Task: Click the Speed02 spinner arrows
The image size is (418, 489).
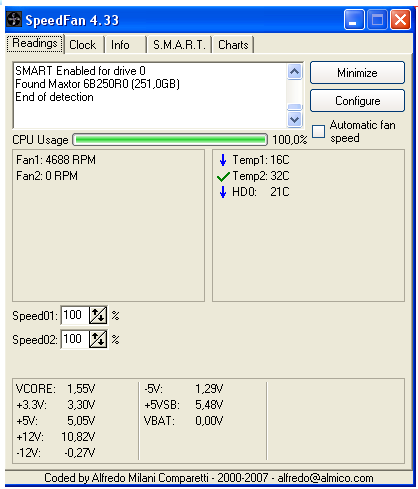Action: click(98, 339)
